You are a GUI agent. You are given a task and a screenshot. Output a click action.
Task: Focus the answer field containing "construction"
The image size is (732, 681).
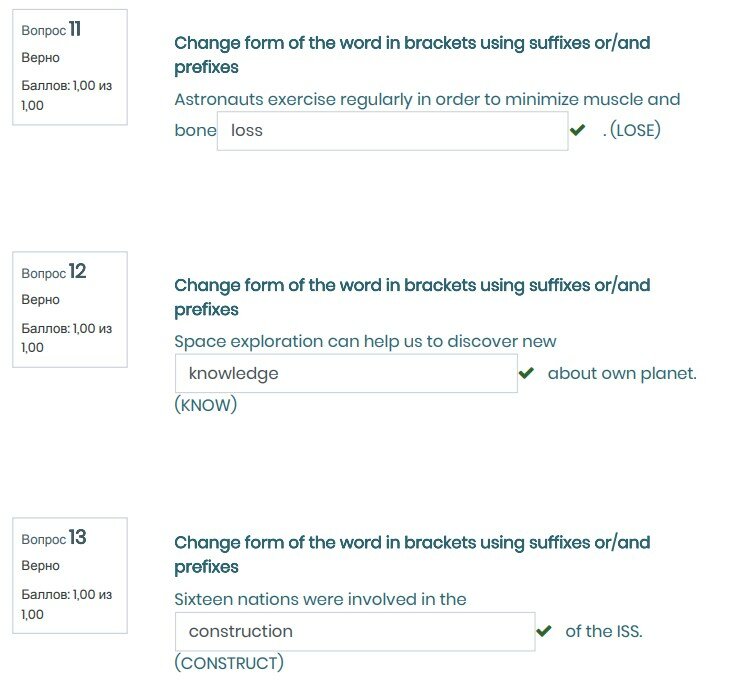[354, 631]
